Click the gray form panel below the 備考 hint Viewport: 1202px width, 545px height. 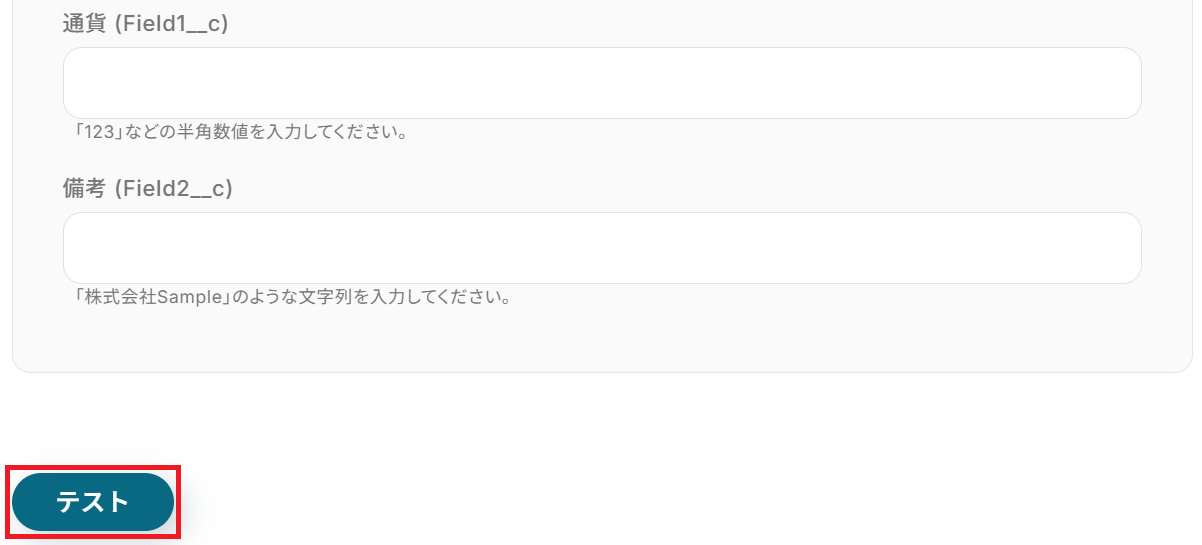click(602, 340)
